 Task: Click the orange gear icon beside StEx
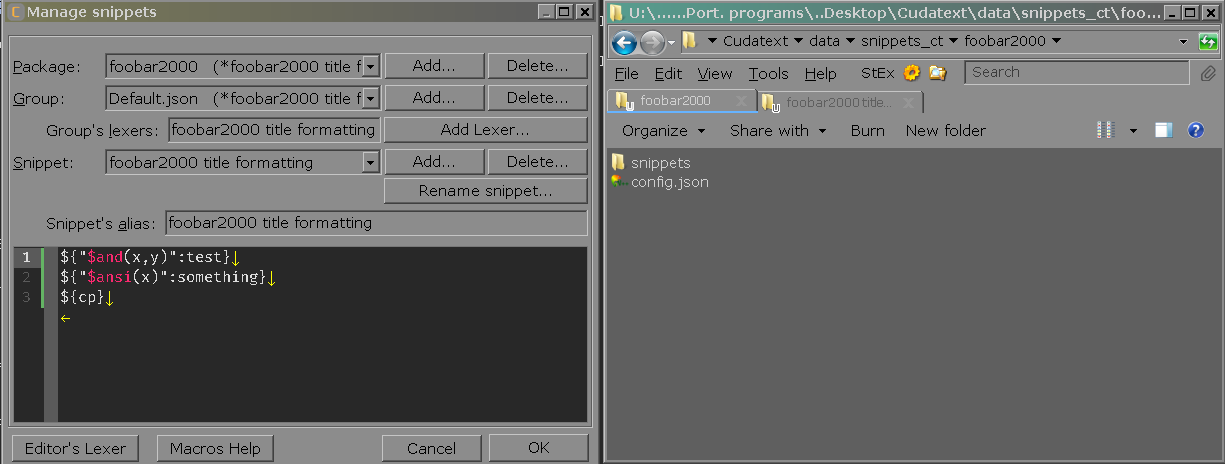point(911,73)
